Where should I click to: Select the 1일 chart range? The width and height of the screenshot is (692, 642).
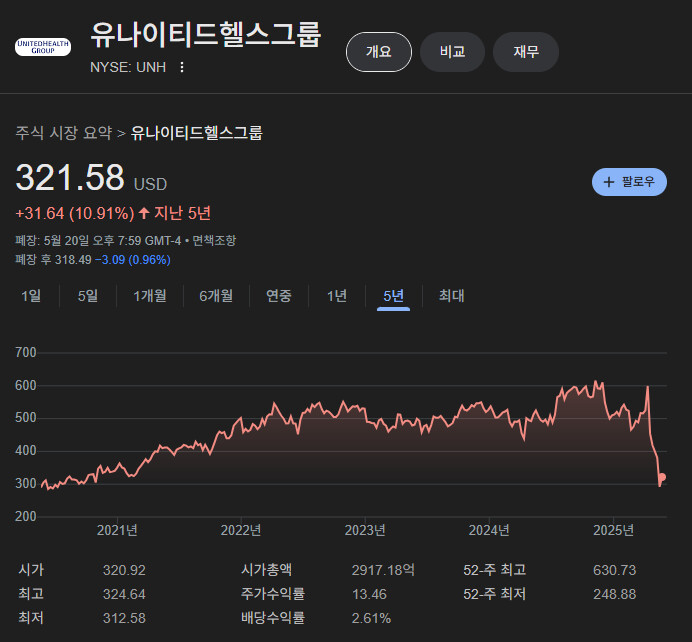pos(31,296)
